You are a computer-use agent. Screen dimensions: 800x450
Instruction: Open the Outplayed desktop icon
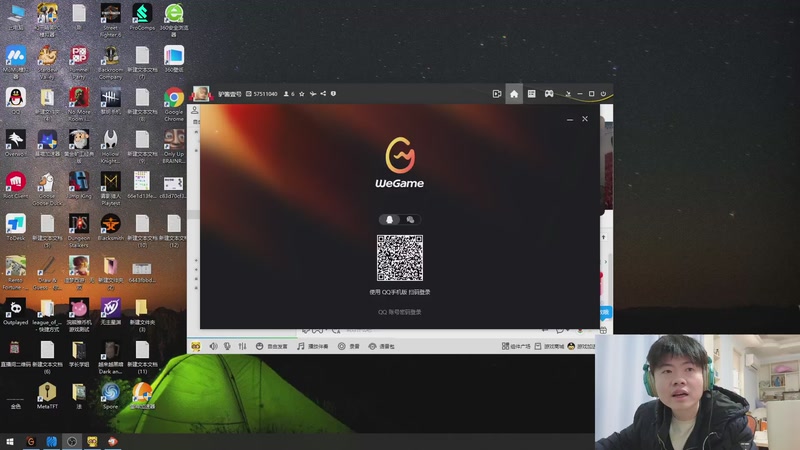pos(16,312)
